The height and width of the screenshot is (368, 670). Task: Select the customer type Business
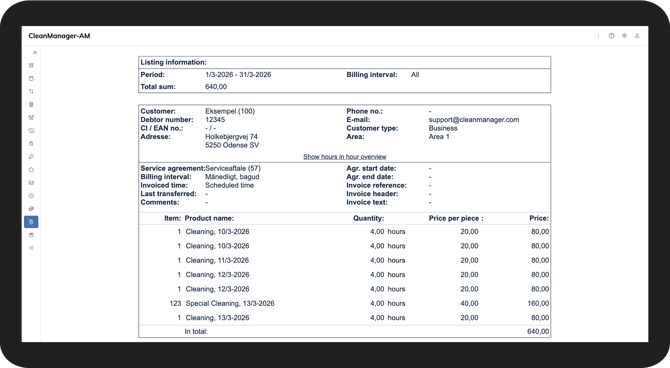tap(443, 128)
